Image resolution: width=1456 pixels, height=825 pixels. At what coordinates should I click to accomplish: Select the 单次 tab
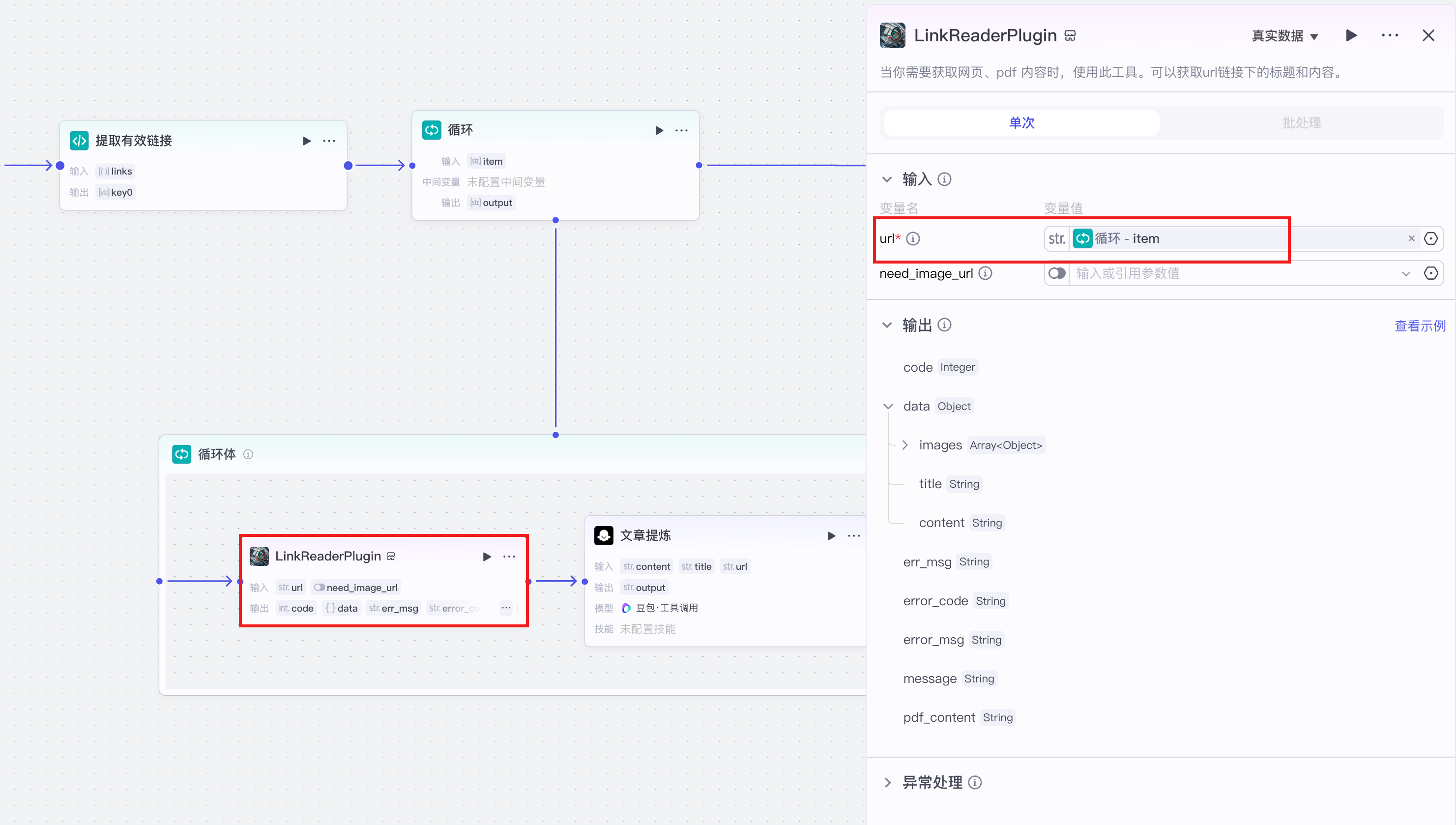tap(1021, 123)
